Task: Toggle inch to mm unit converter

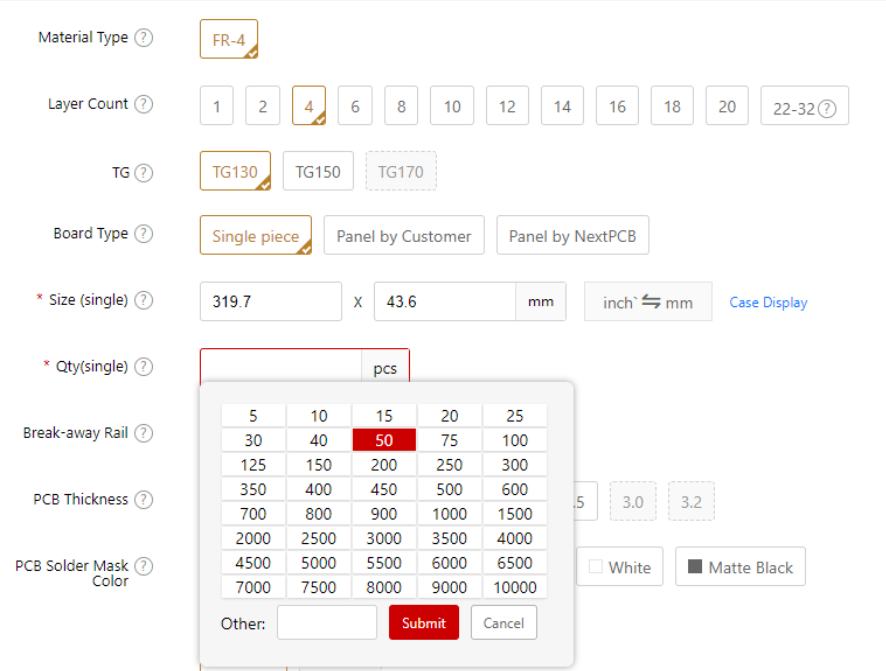Action: point(648,302)
